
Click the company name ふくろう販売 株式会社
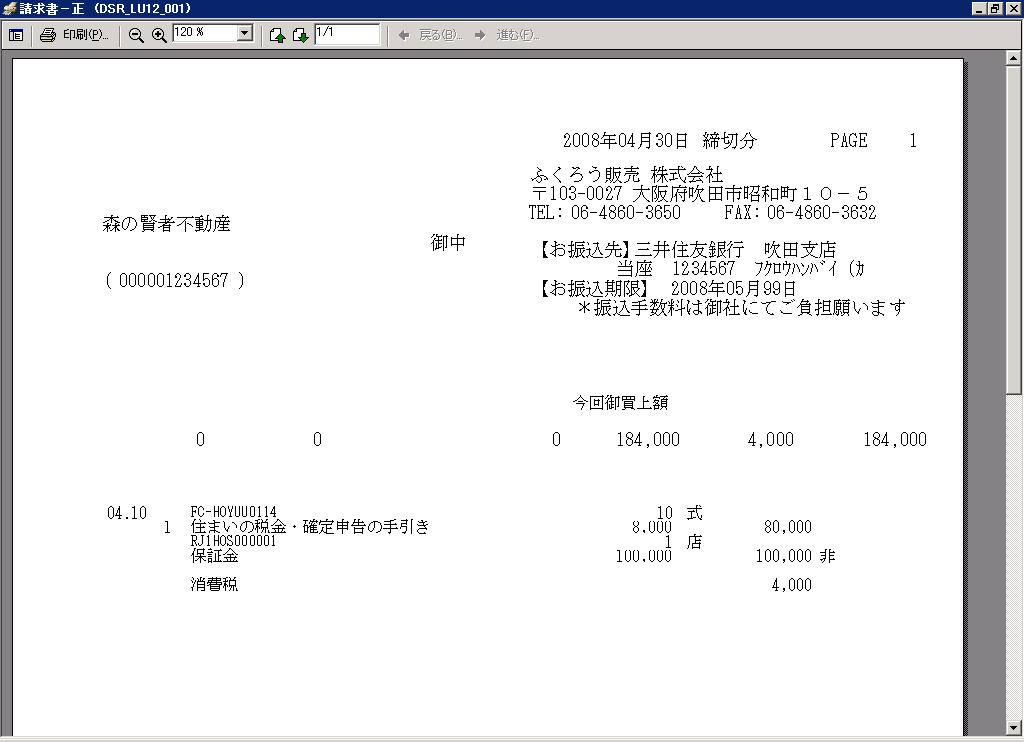[628, 174]
